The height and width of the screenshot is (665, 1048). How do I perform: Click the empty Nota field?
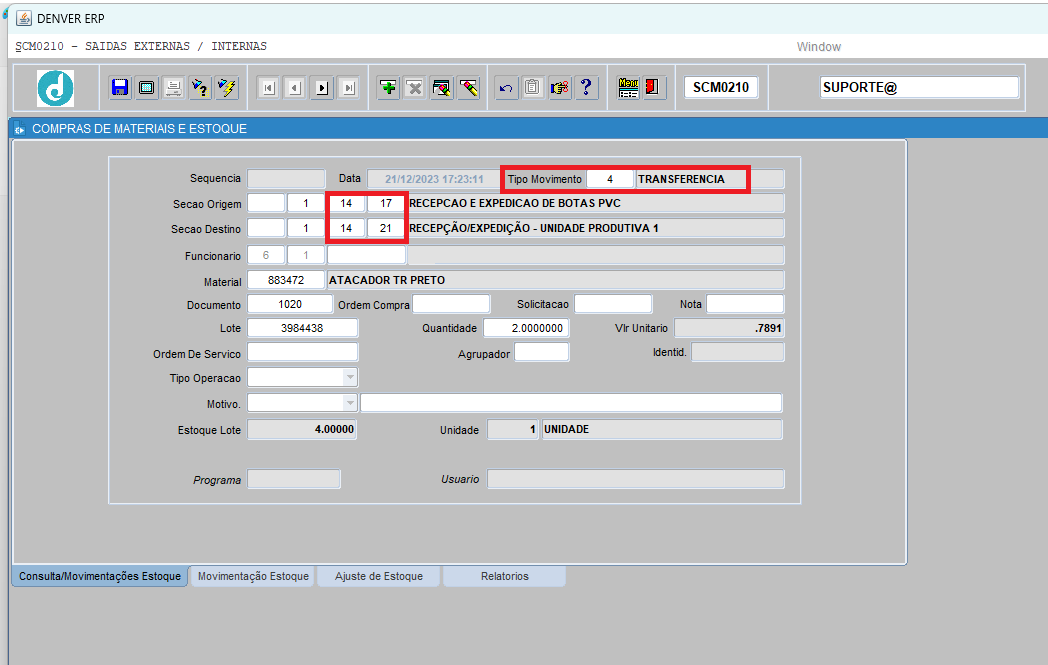pos(745,304)
